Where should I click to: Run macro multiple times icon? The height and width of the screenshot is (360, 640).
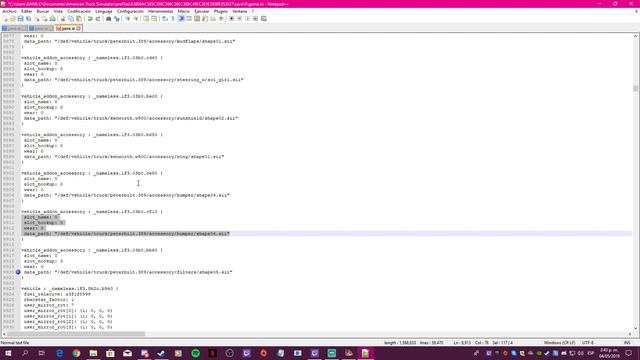(x=256, y=19)
